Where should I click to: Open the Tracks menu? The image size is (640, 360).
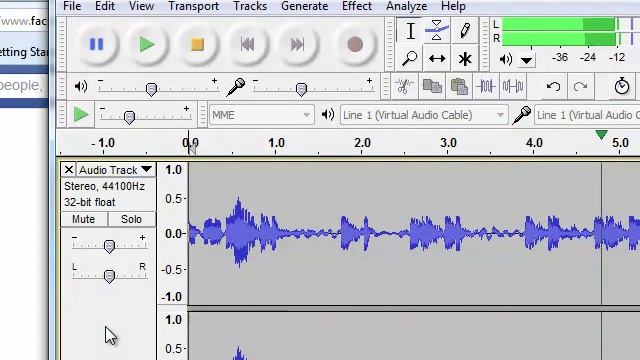[250, 6]
